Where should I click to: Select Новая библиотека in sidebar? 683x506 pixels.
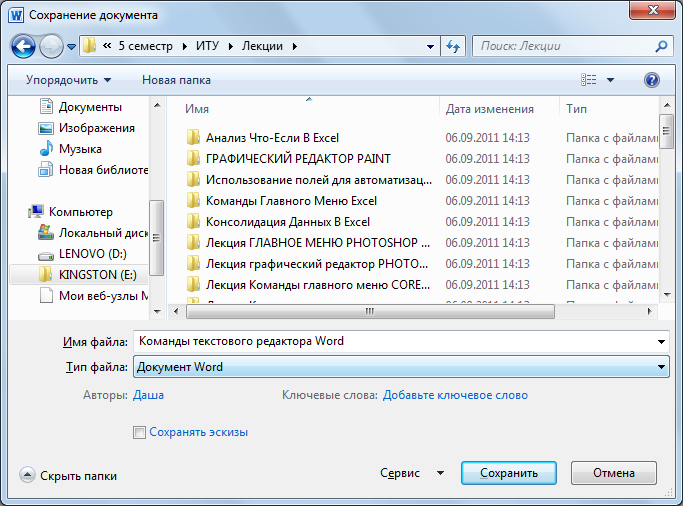coord(93,170)
